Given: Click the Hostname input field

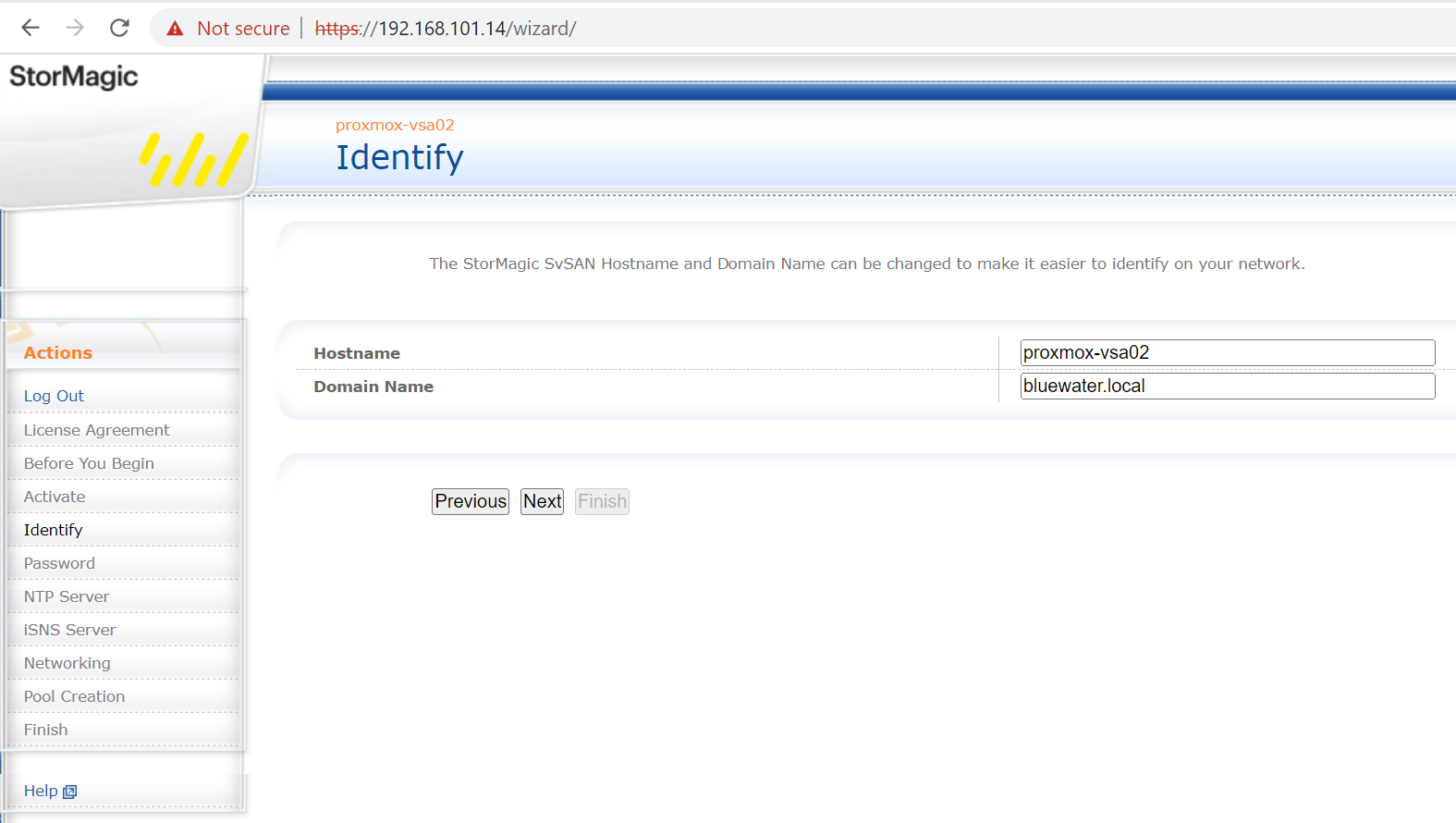Looking at the screenshot, I should click(1228, 352).
